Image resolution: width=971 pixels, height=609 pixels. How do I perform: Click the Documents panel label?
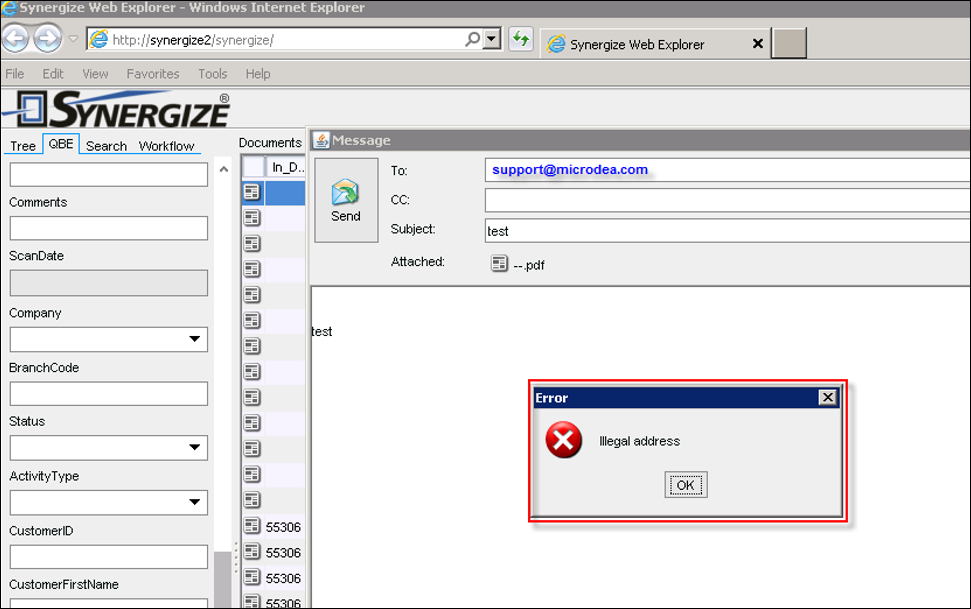(270, 142)
